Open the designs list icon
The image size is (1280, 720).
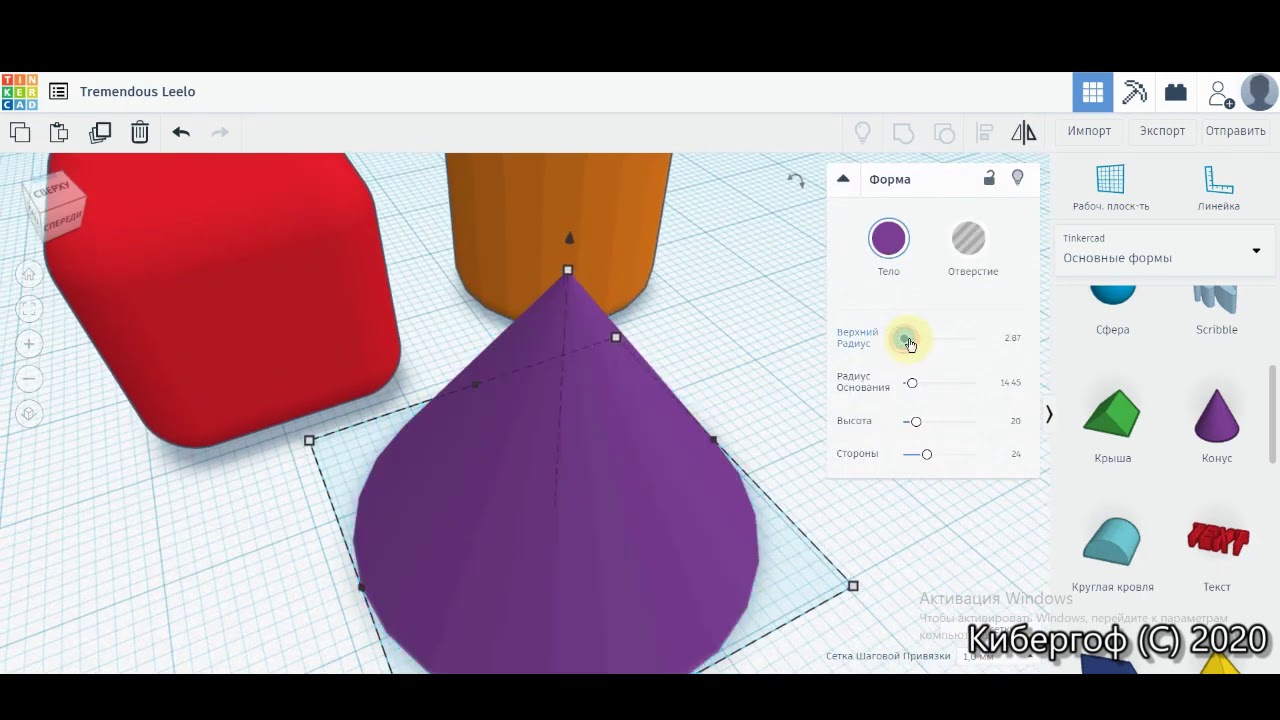point(58,91)
